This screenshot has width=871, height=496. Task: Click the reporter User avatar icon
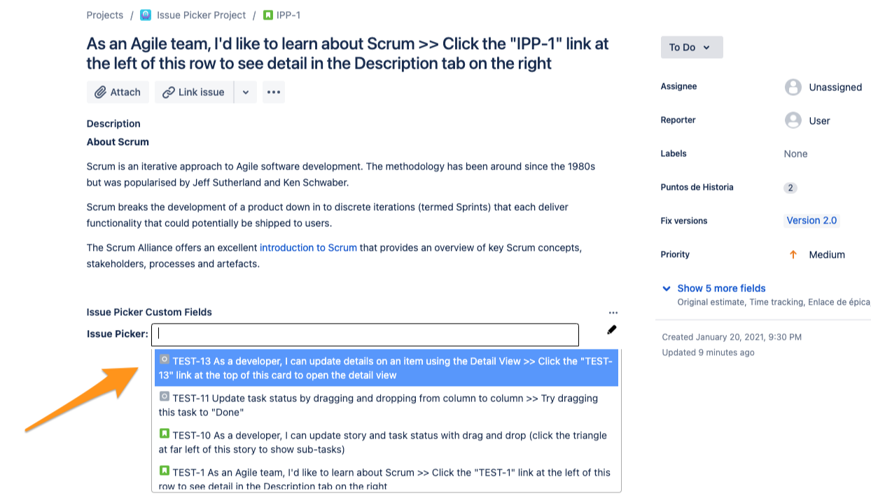click(x=793, y=120)
